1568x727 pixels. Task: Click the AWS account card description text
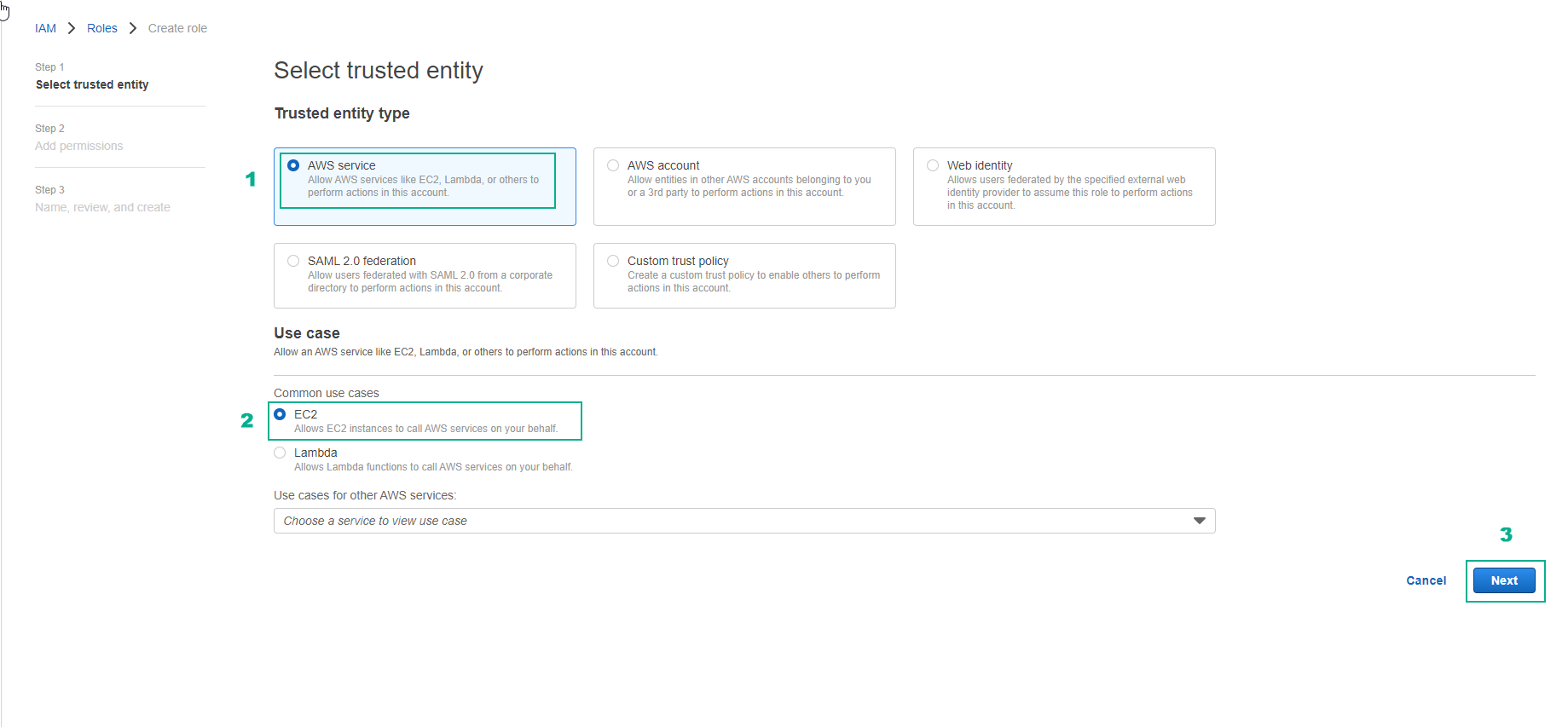tap(749, 186)
